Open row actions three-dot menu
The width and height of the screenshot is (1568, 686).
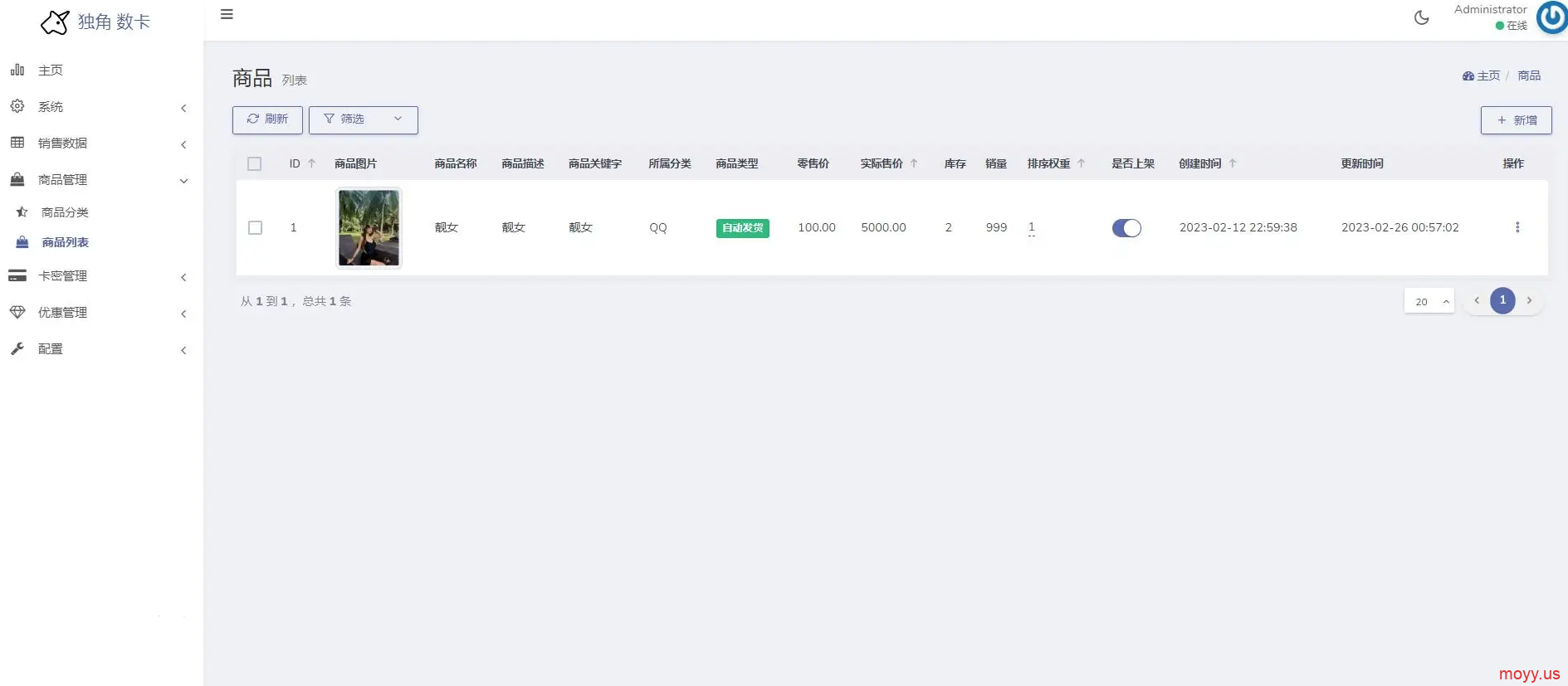(1517, 227)
